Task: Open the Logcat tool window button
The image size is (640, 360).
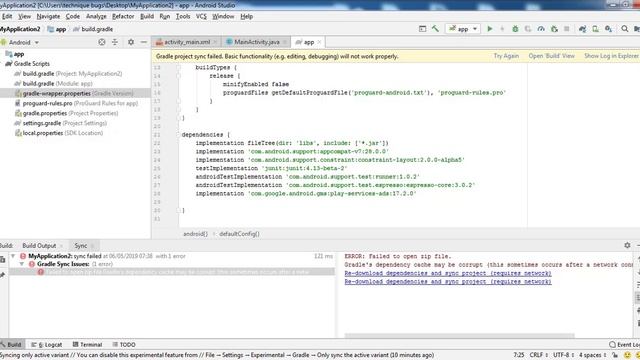Action: click(47, 344)
